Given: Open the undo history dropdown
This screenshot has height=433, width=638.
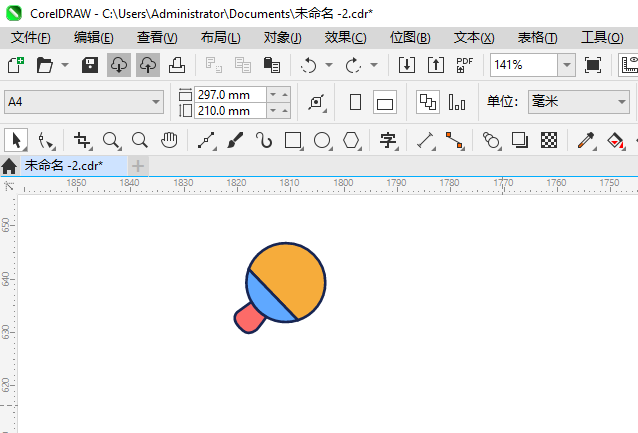Looking at the screenshot, I should (x=329, y=65).
